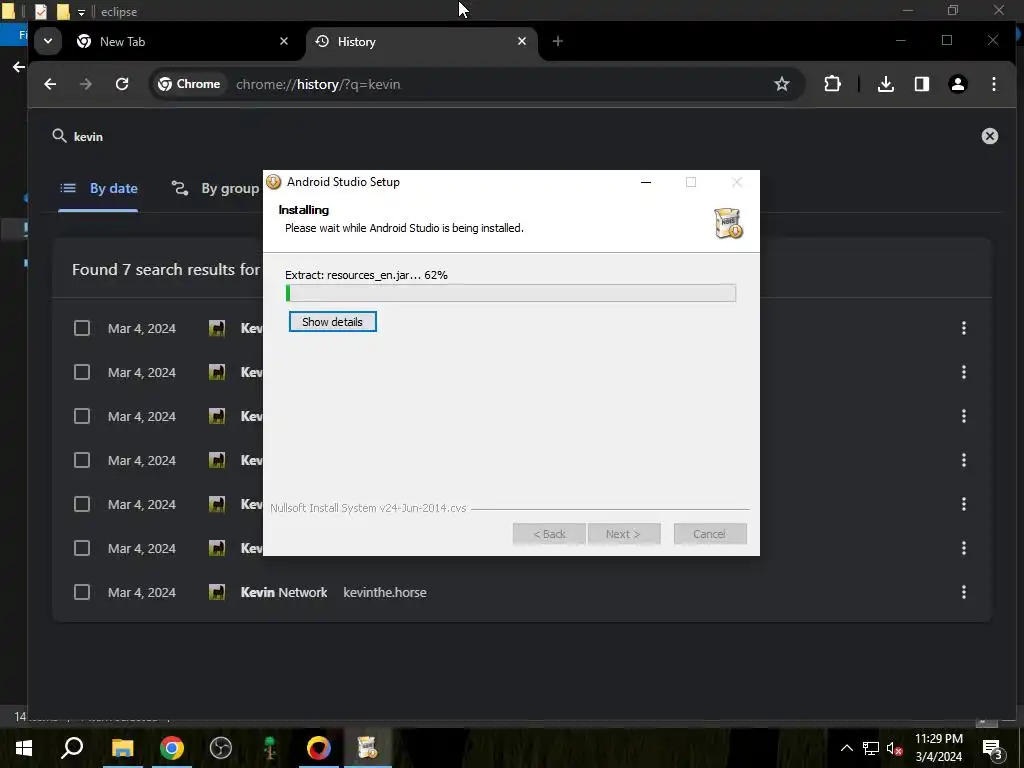Expand hidden system tray icons
The image size is (1024, 768).
[846, 748]
